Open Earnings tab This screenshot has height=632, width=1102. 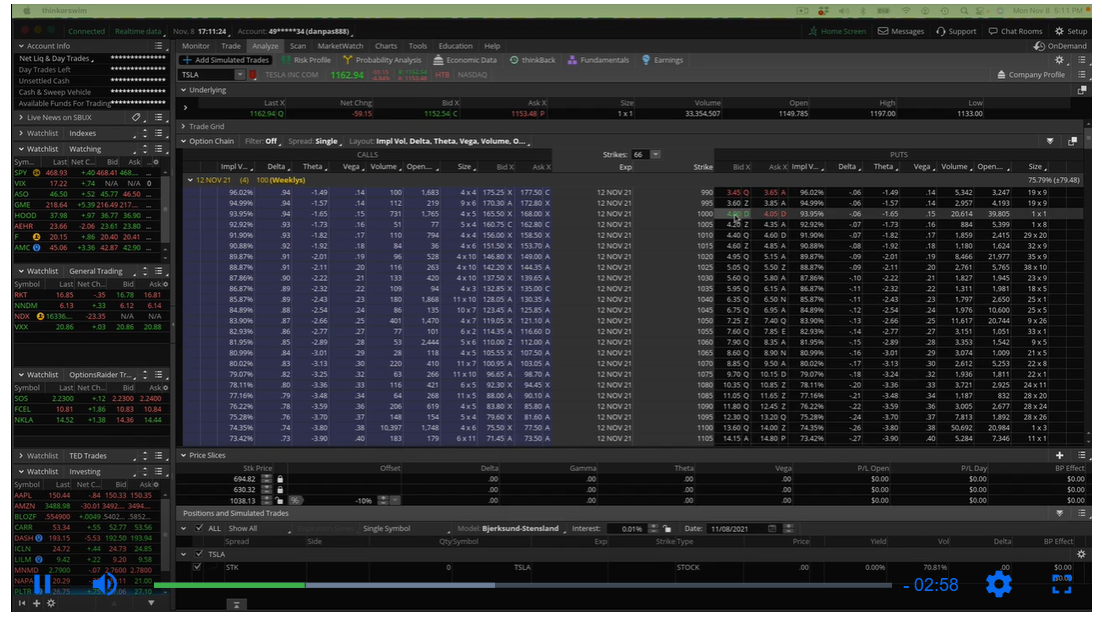coord(662,60)
